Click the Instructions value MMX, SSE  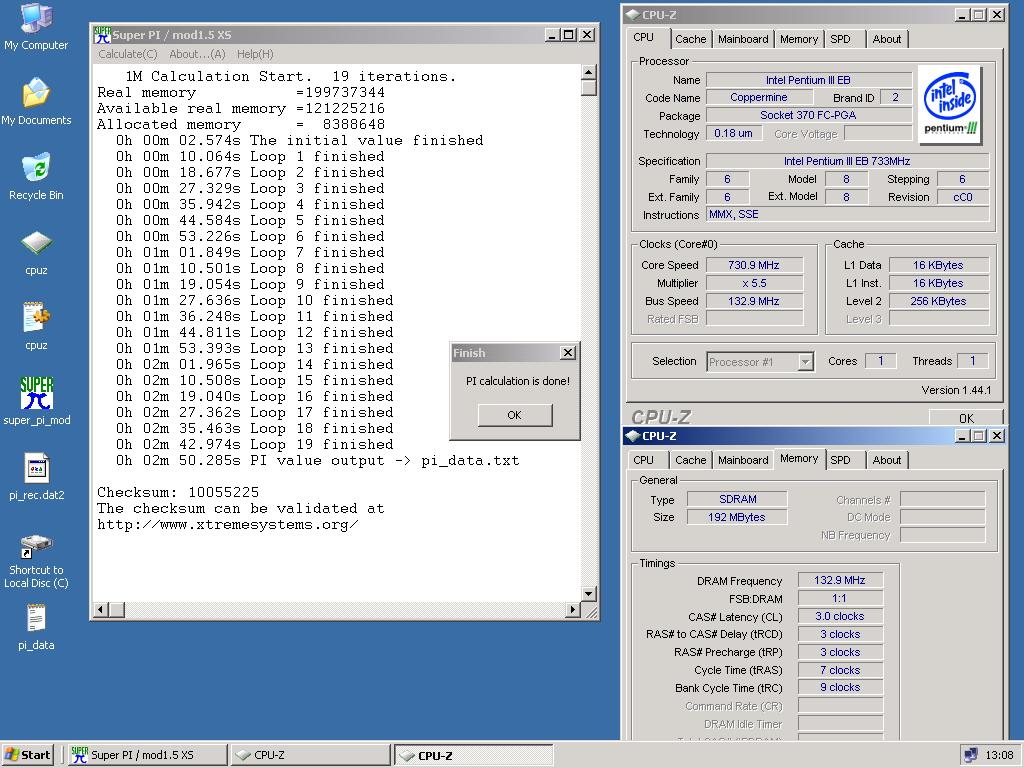click(x=847, y=214)
